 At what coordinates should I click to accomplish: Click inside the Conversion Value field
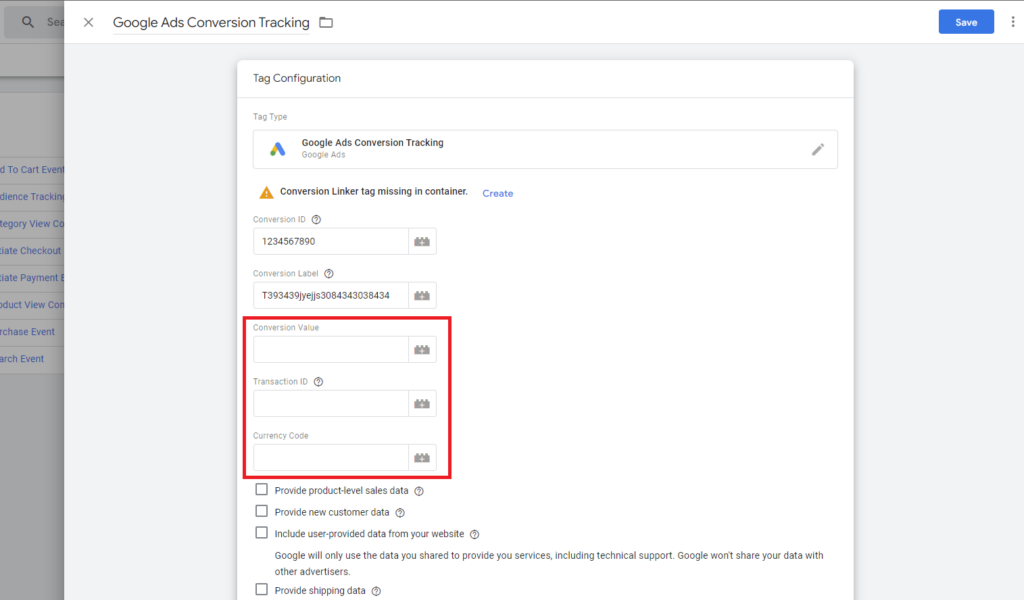(330, 349)
